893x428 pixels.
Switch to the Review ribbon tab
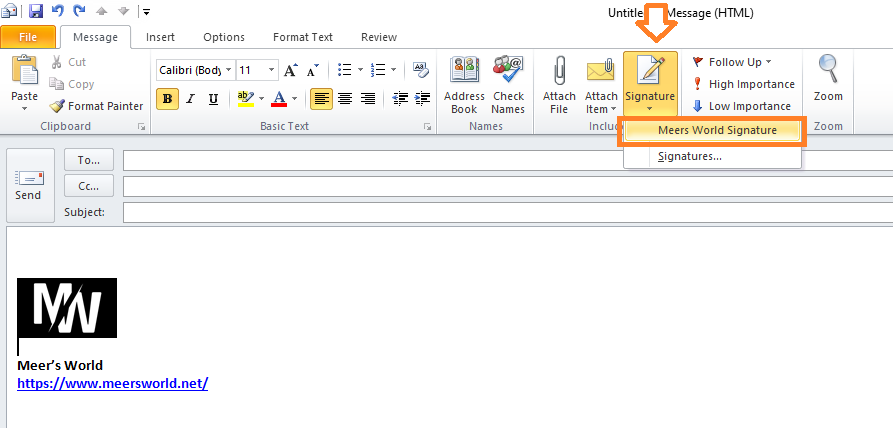coord(379,37)
